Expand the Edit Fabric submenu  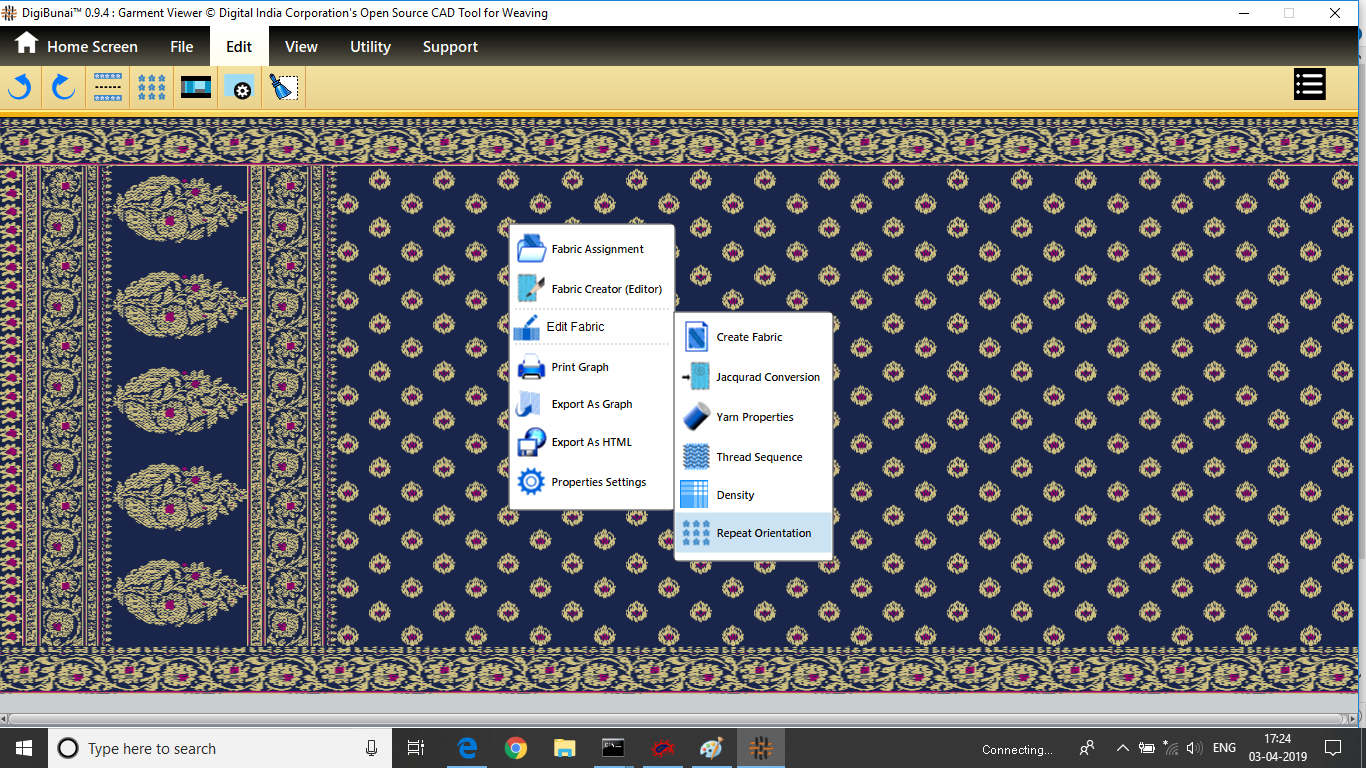(575, 327)
